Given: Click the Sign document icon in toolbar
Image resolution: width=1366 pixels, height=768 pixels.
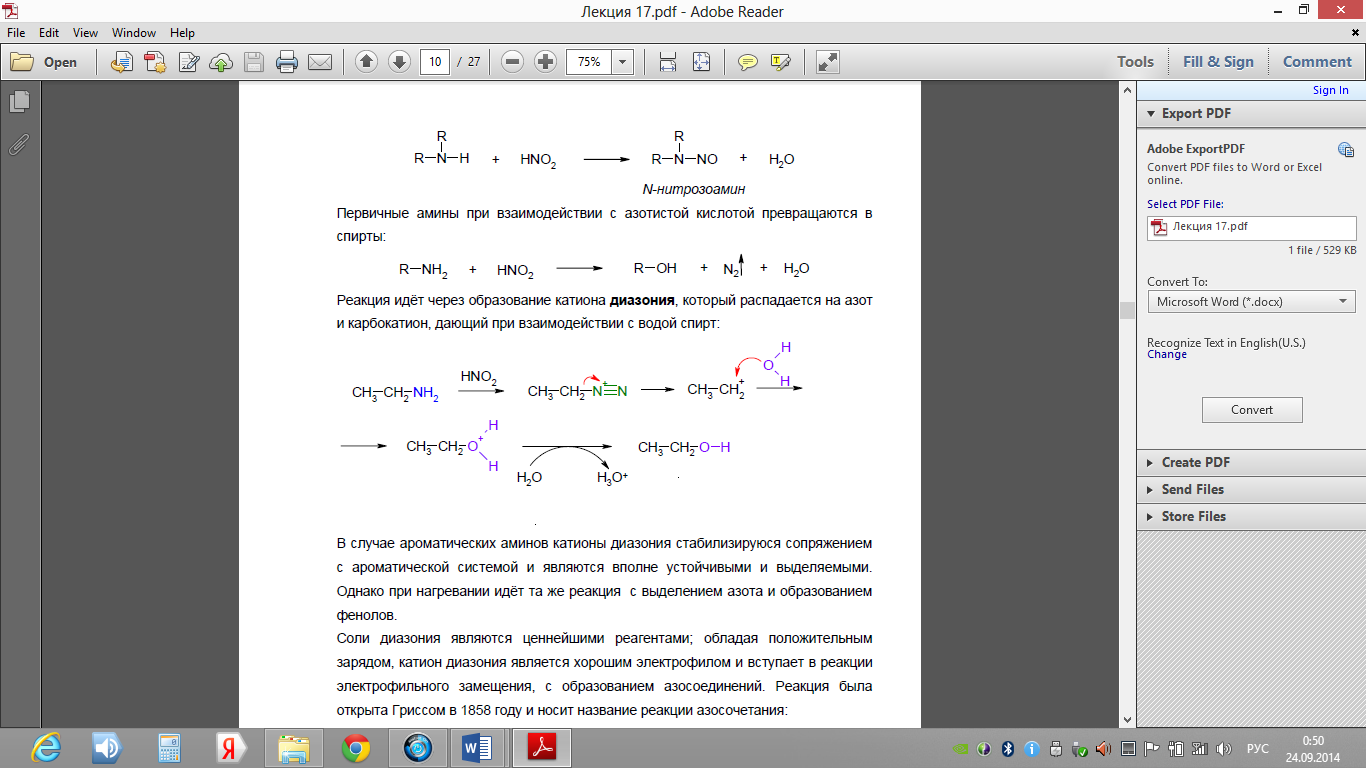Looking at the screenshot, I should (188, 62).
